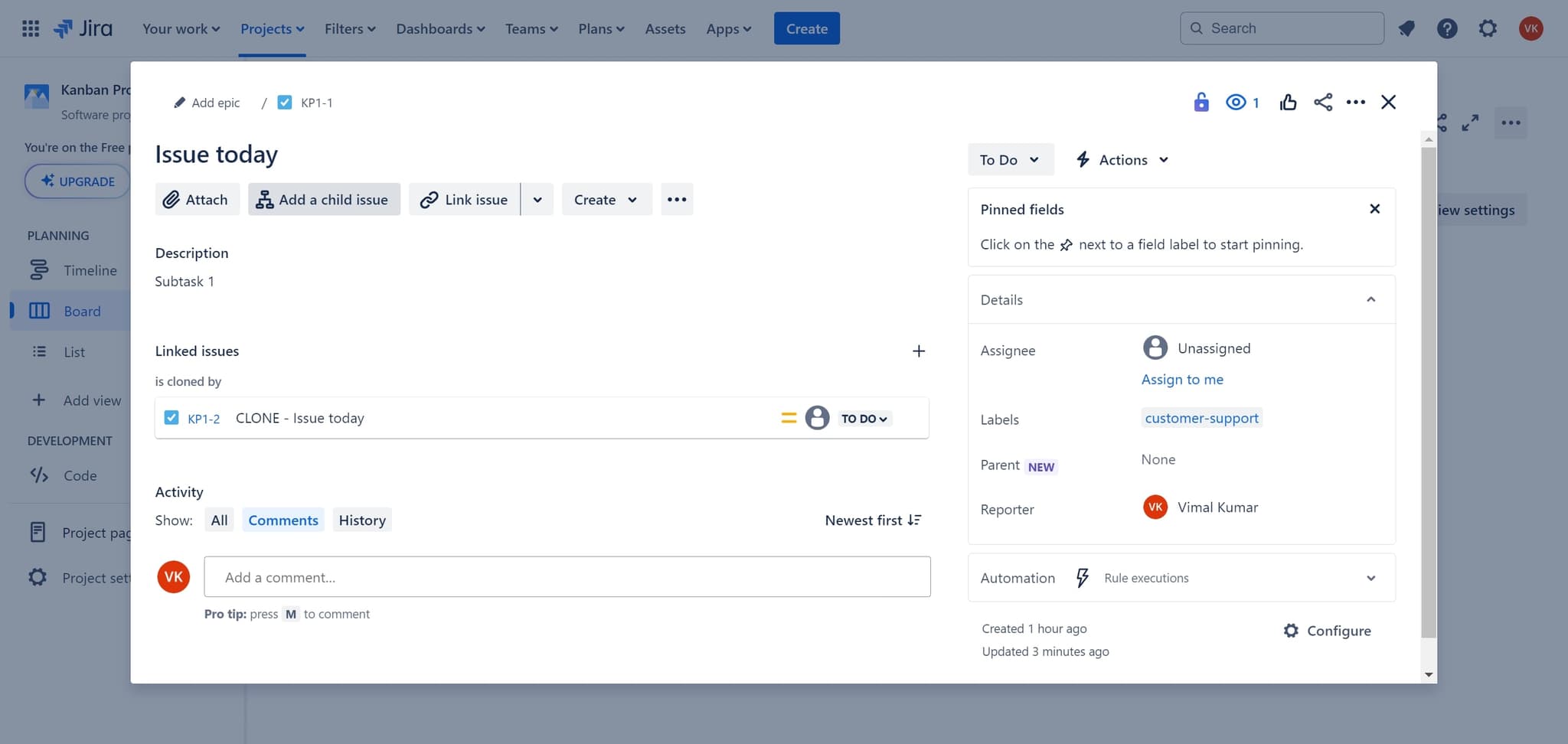Click the Add a child issue button

pos(324,200)
